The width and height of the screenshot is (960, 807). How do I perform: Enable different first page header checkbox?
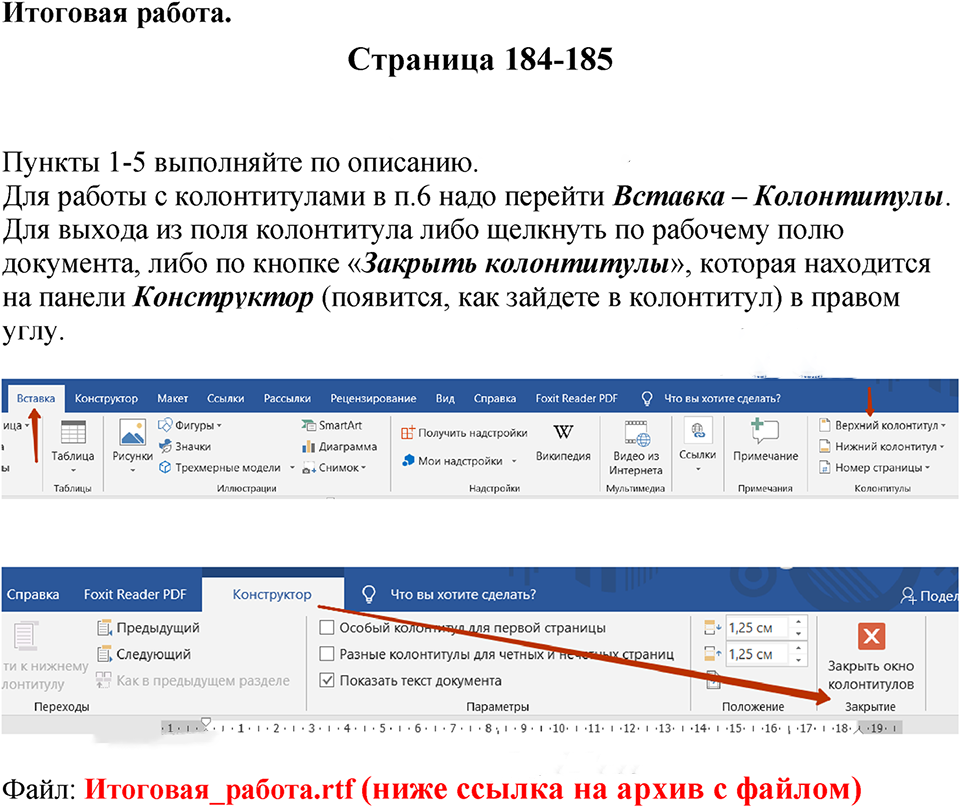327,628
